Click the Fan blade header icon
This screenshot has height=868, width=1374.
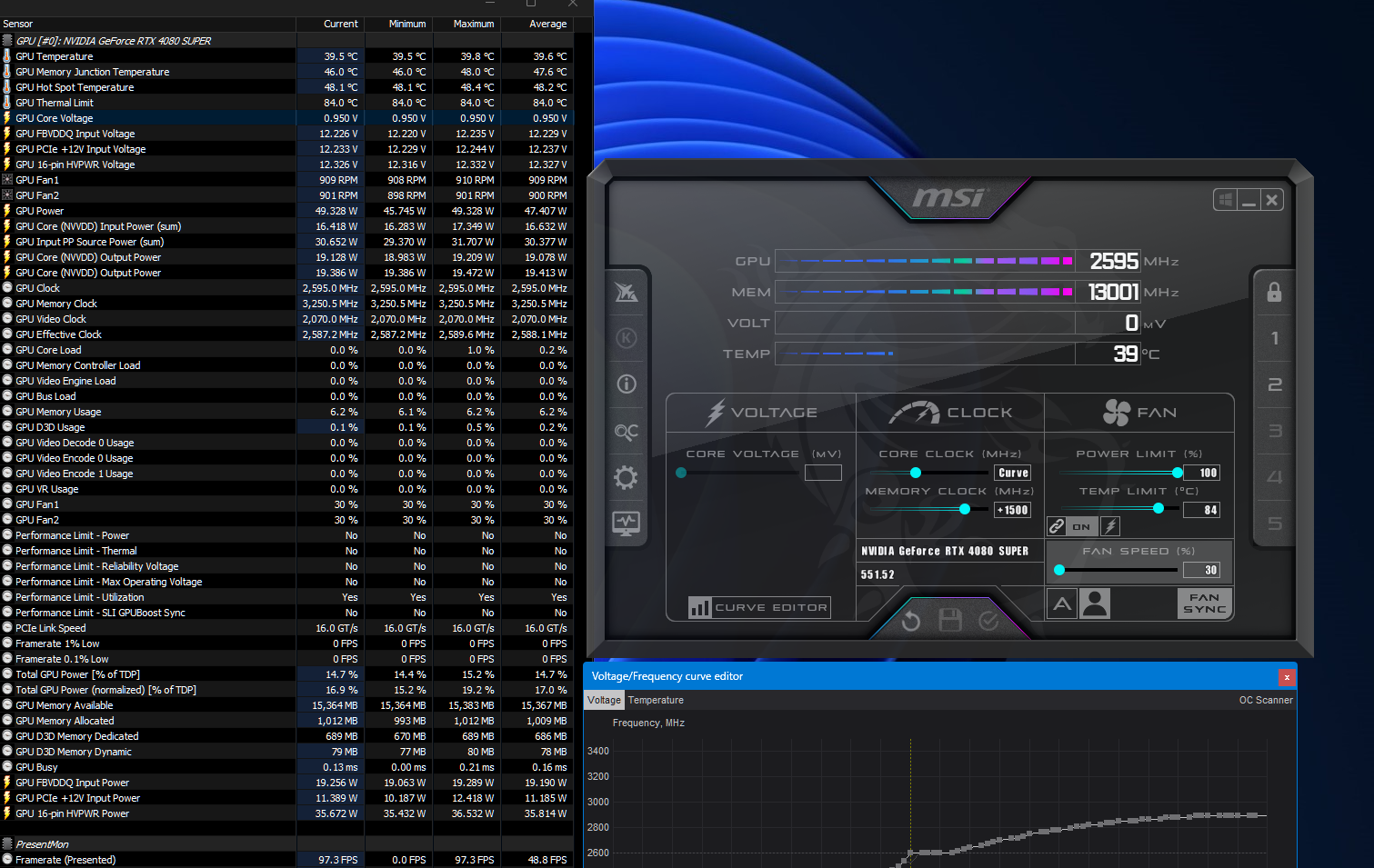[1117, 413]
